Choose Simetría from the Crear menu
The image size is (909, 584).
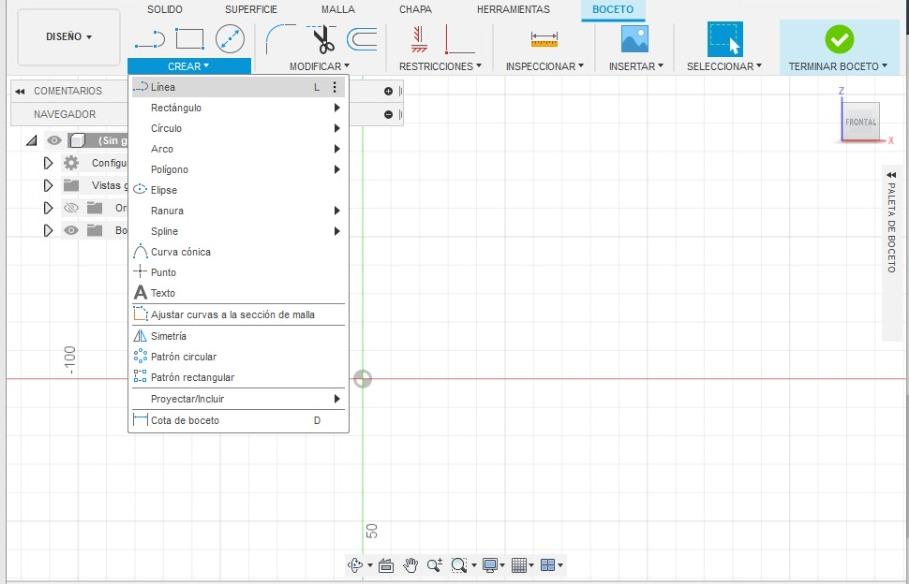pos(238,336)
